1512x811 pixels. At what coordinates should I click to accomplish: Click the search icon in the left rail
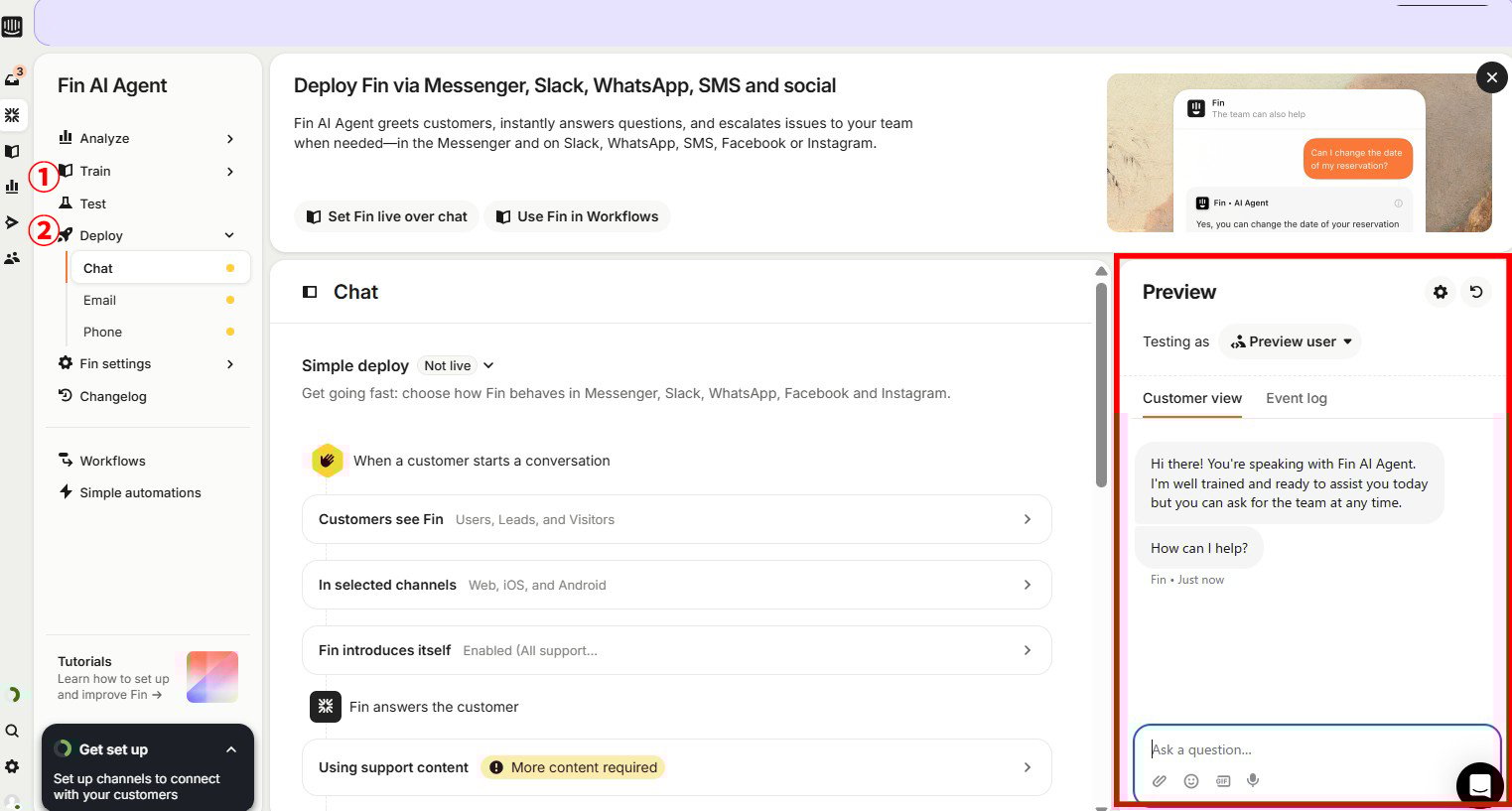point(12,732)
